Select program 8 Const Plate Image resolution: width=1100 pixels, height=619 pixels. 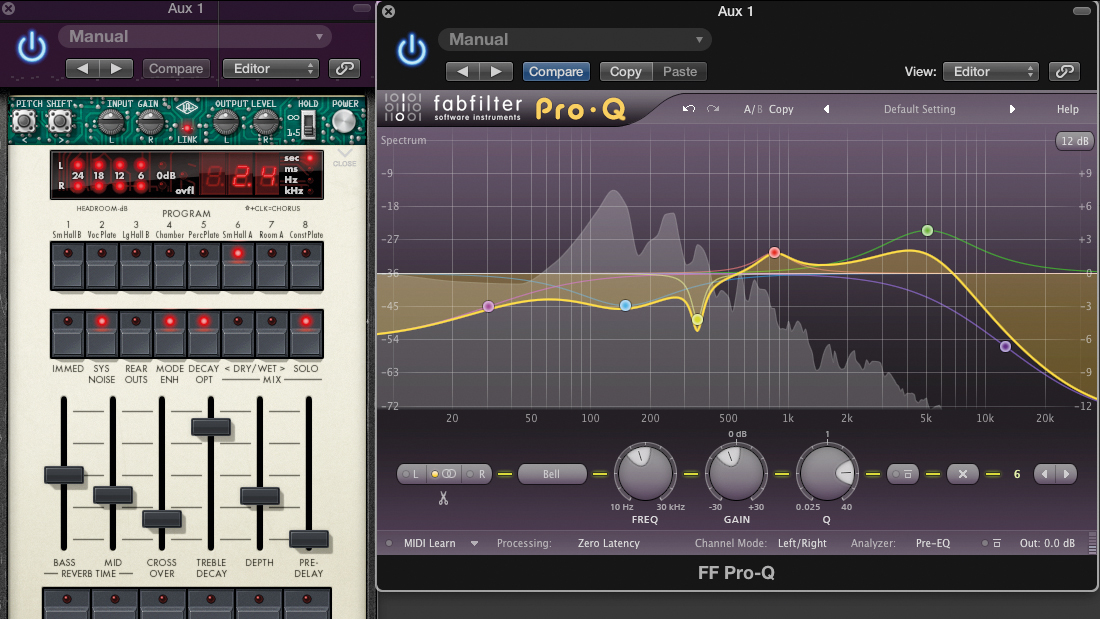[306, 265]
